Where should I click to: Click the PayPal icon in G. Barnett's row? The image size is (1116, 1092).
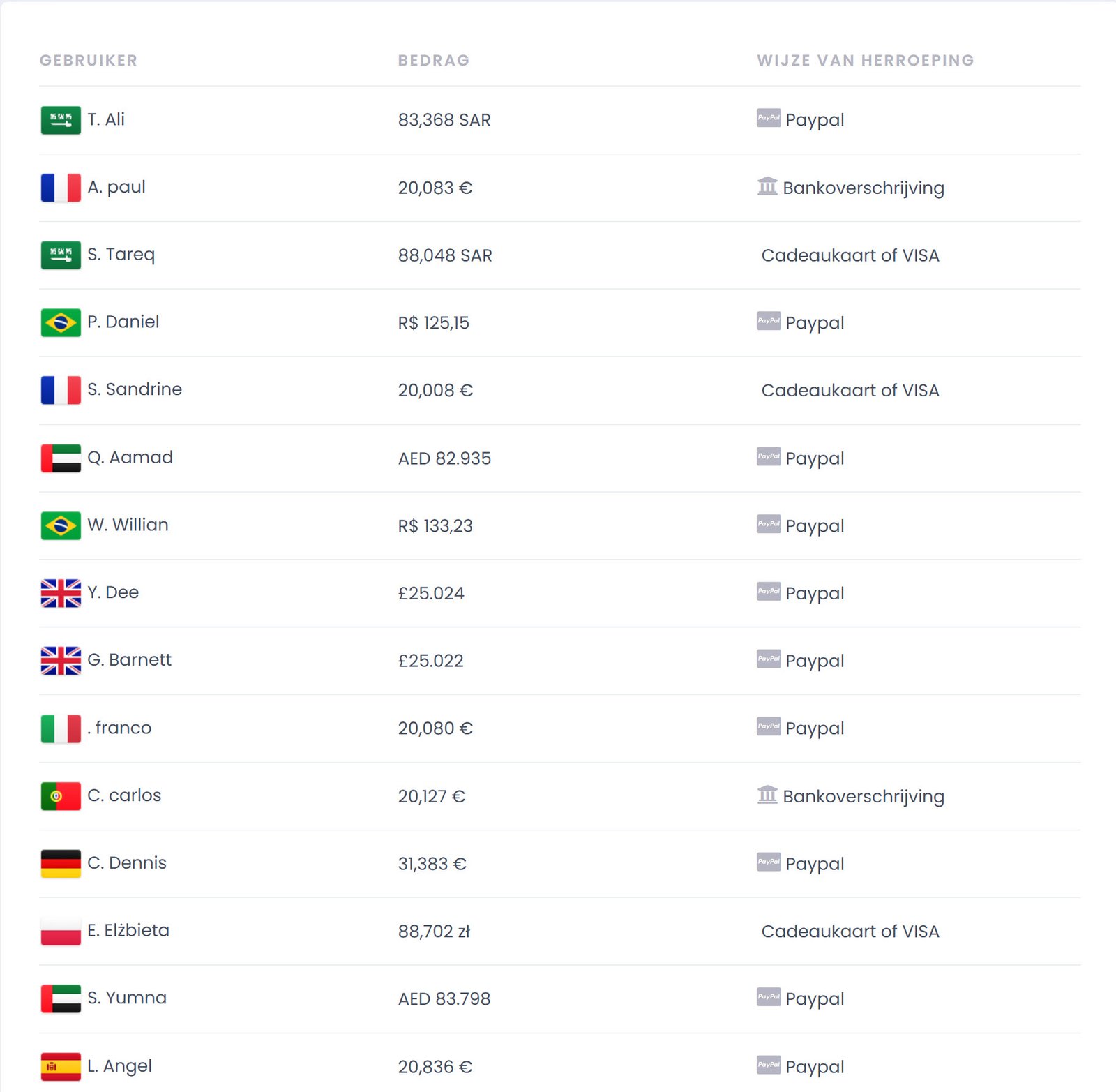pos(769,659)
